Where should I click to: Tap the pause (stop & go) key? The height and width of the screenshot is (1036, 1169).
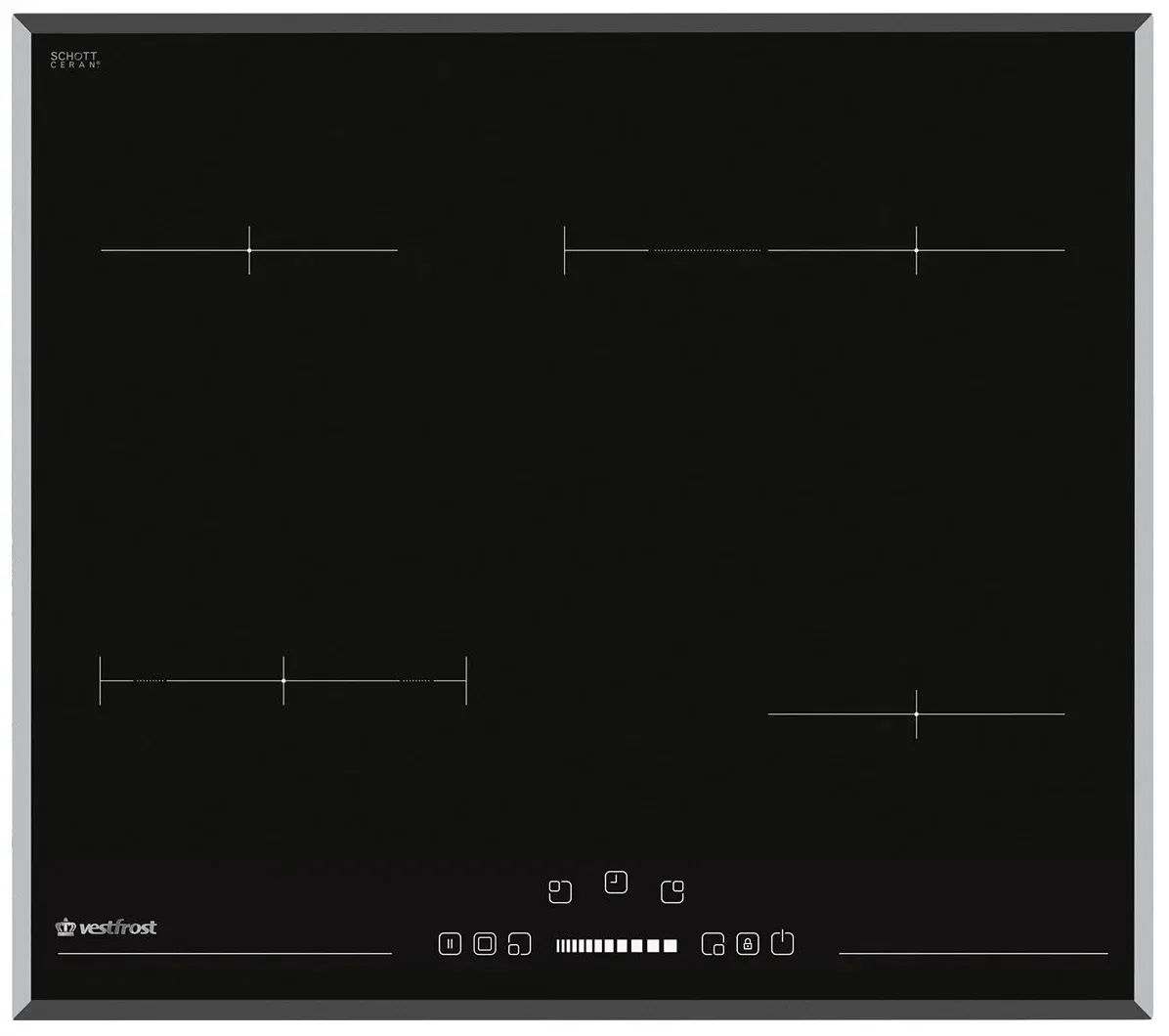point(450,944)
